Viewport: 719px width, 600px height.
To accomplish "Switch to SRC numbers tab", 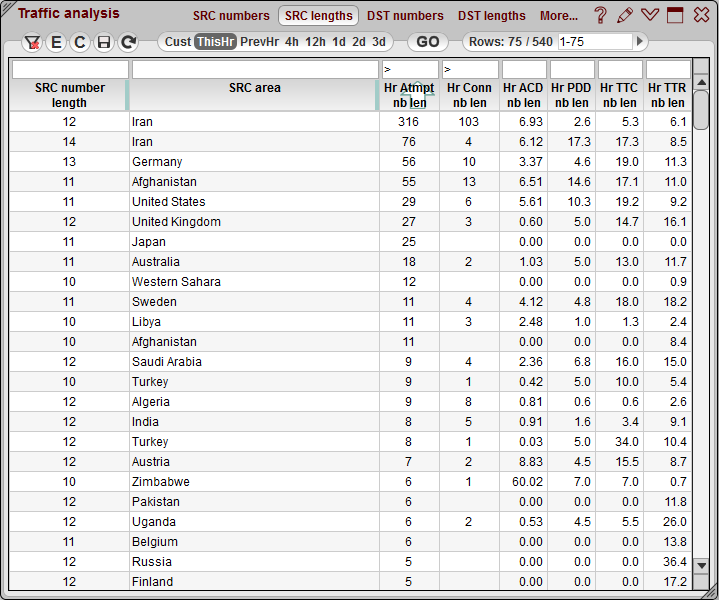I will [231, 16].
